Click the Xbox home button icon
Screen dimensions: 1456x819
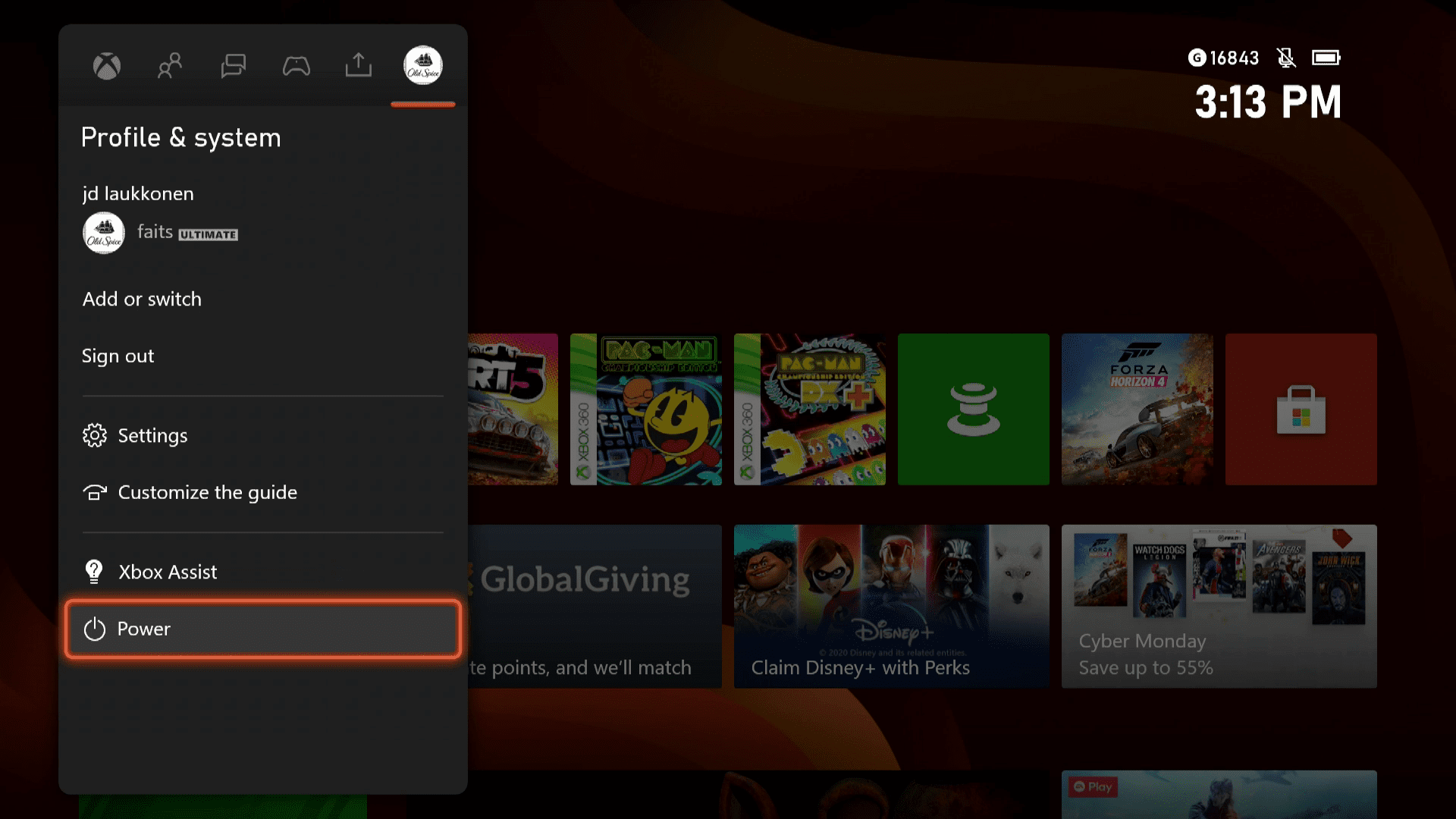click(x=107, y=65)
